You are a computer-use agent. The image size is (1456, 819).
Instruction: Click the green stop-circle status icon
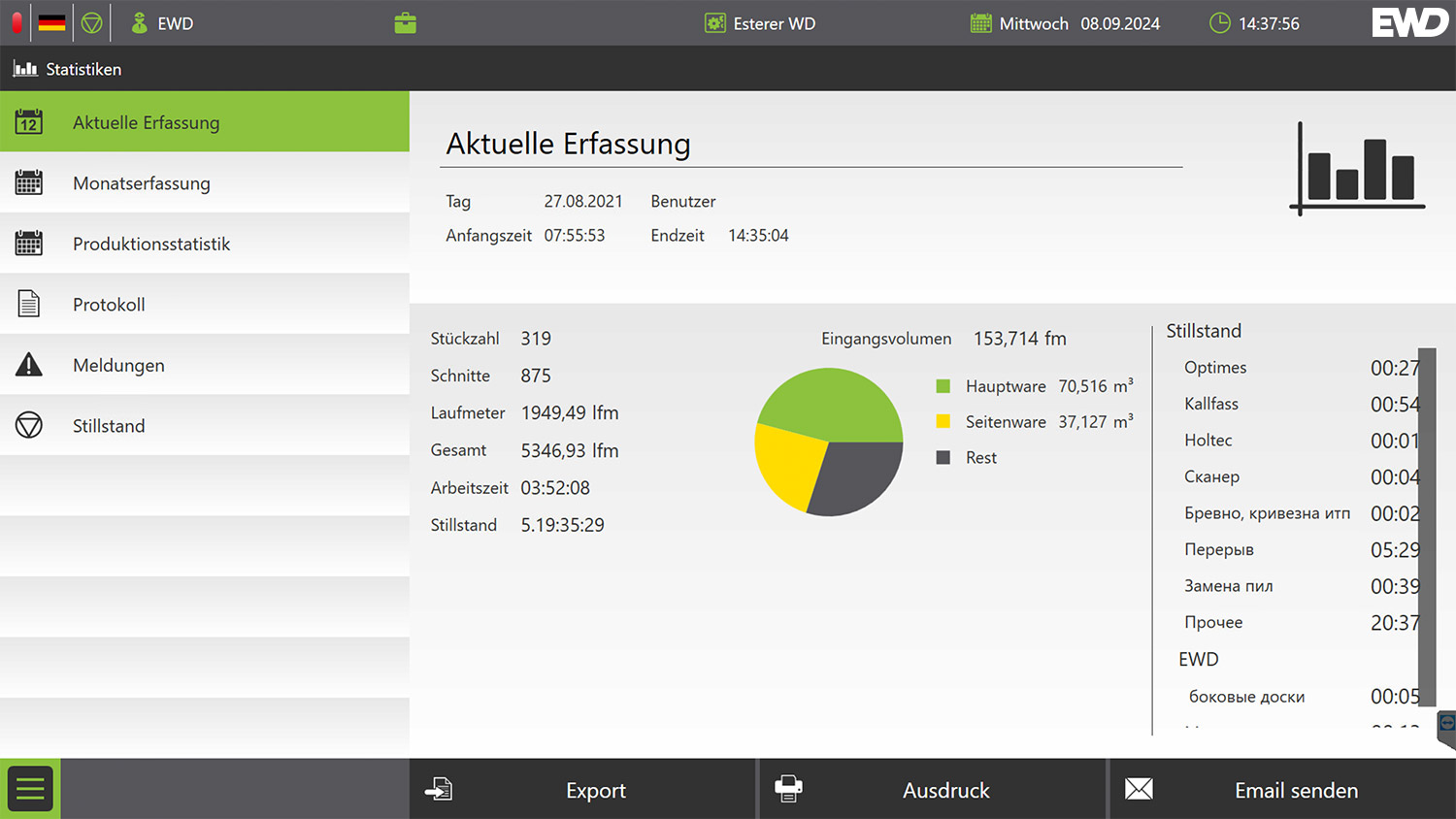point(92,23)
